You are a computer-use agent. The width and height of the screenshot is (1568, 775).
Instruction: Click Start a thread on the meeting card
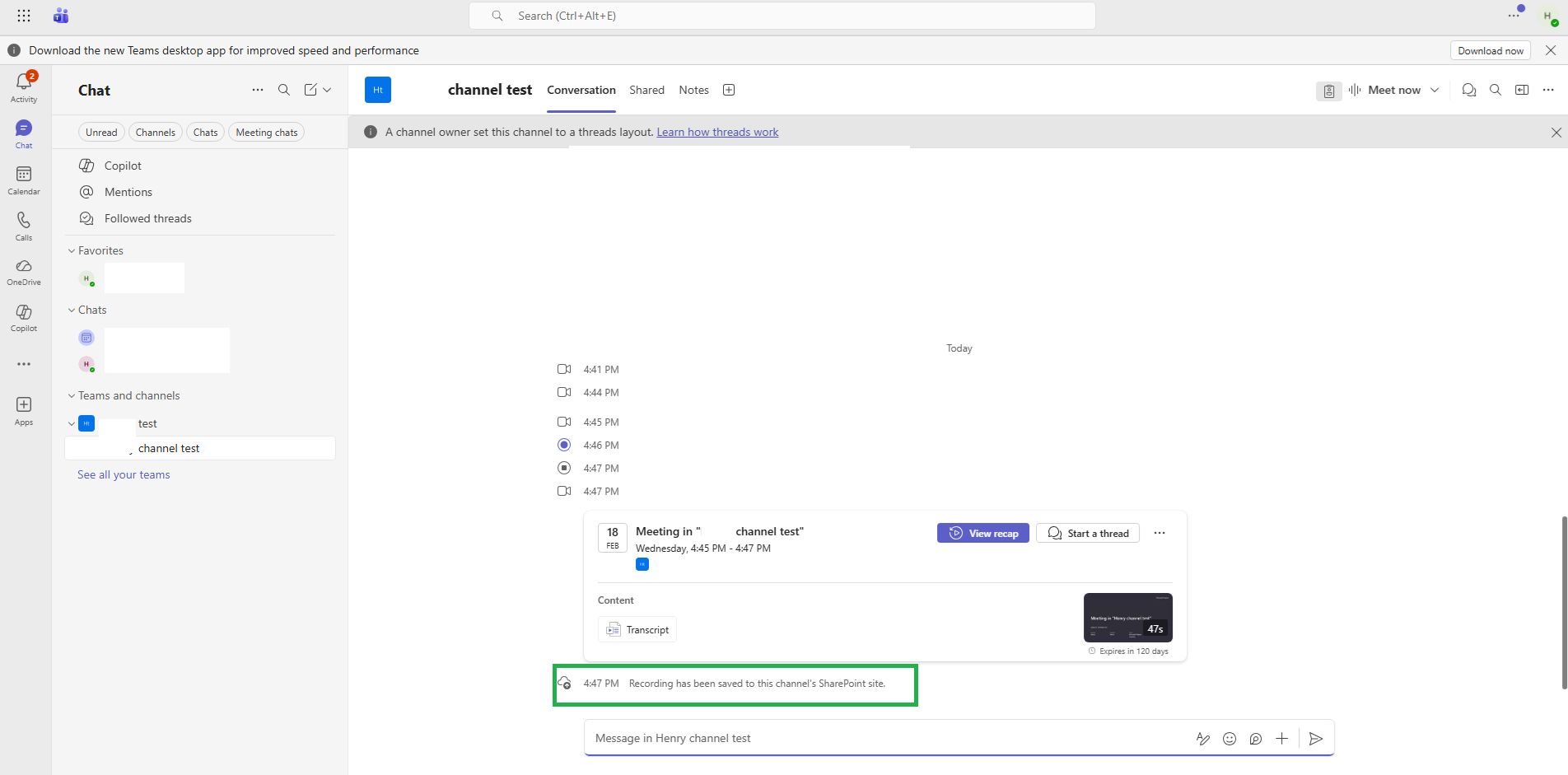(x=1088, y=533)
